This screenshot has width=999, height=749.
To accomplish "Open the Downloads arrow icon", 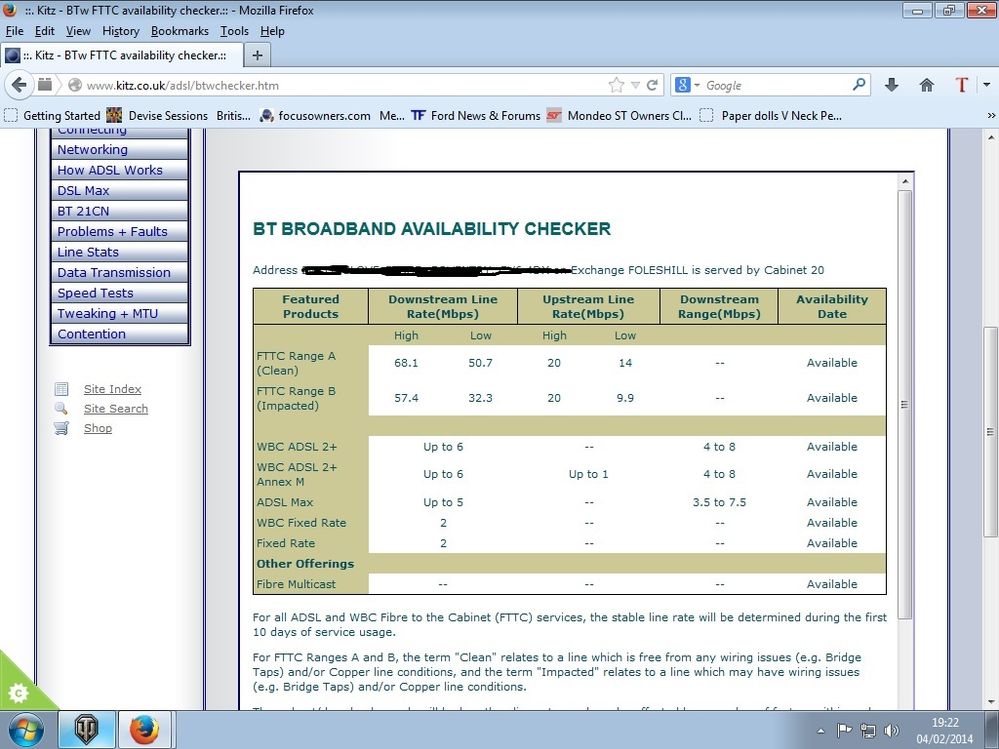I will 891,85.
